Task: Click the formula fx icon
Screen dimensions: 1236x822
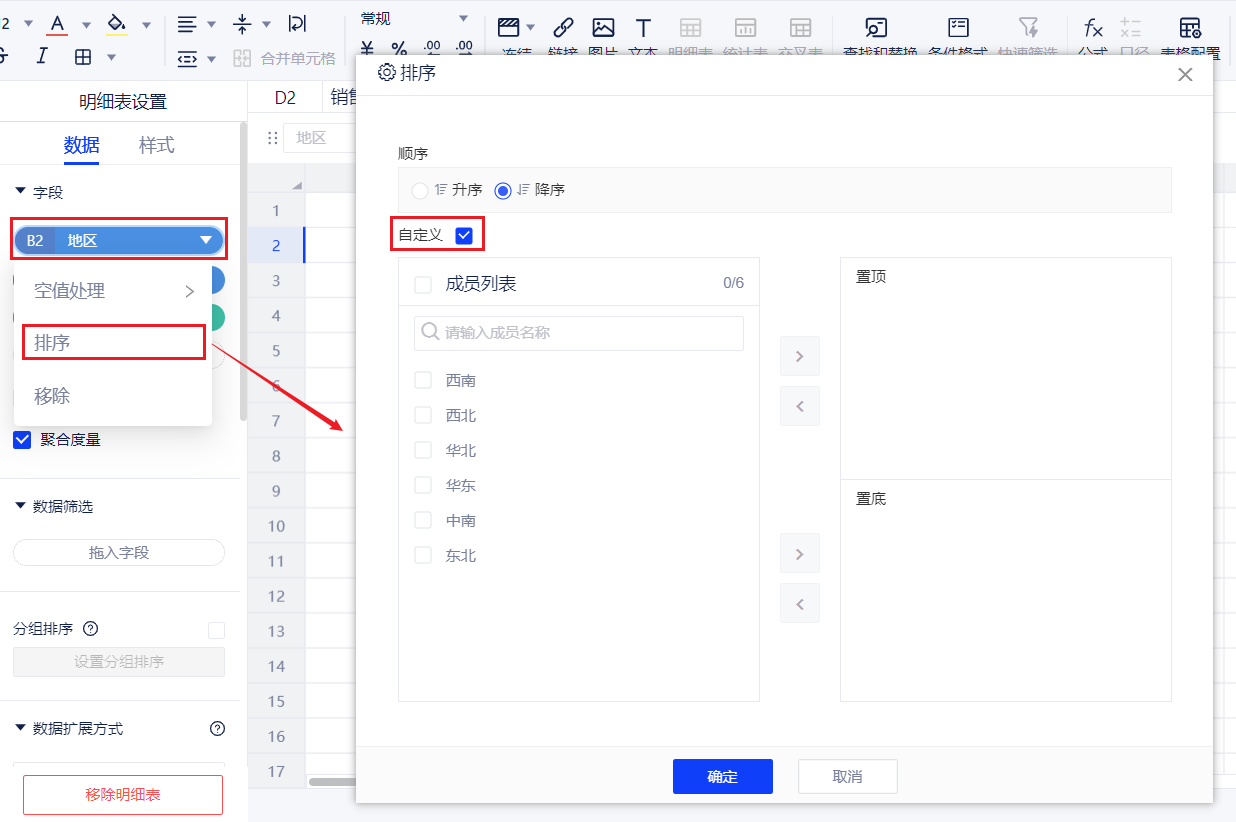Action: tap(1094, 29)
